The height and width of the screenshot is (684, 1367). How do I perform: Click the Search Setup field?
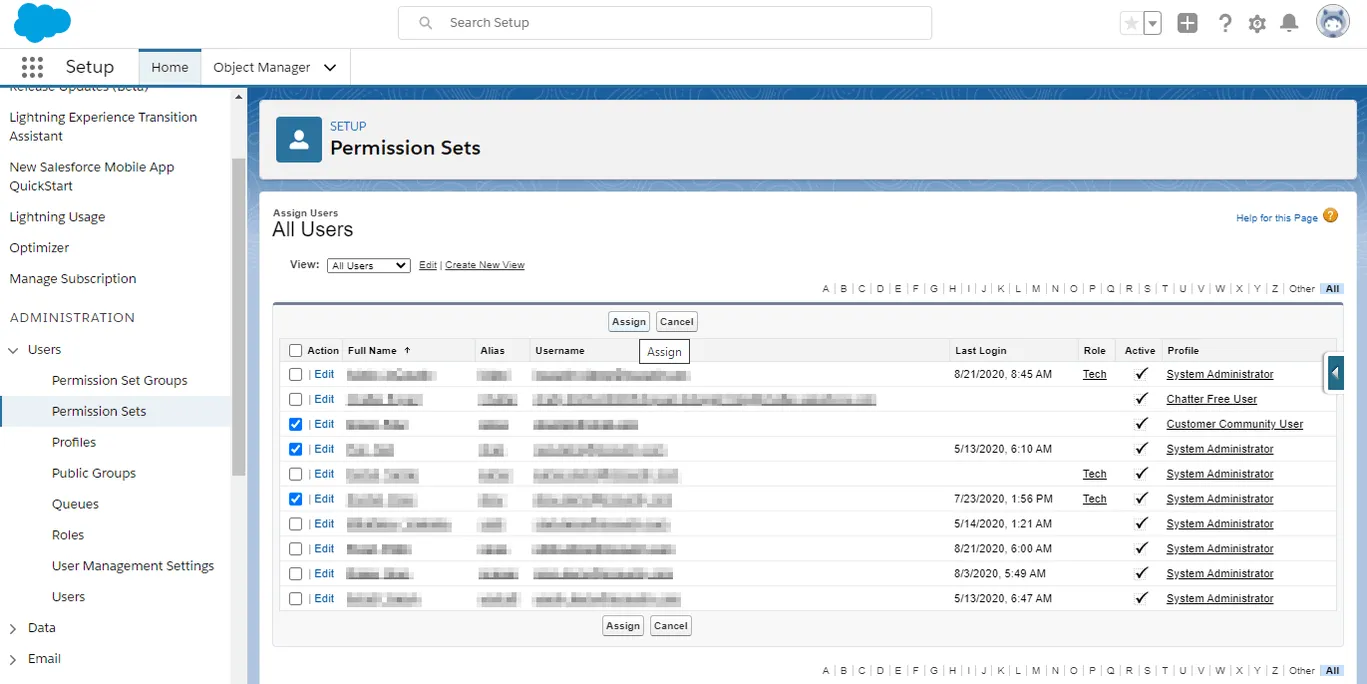[x=665, y=23]
